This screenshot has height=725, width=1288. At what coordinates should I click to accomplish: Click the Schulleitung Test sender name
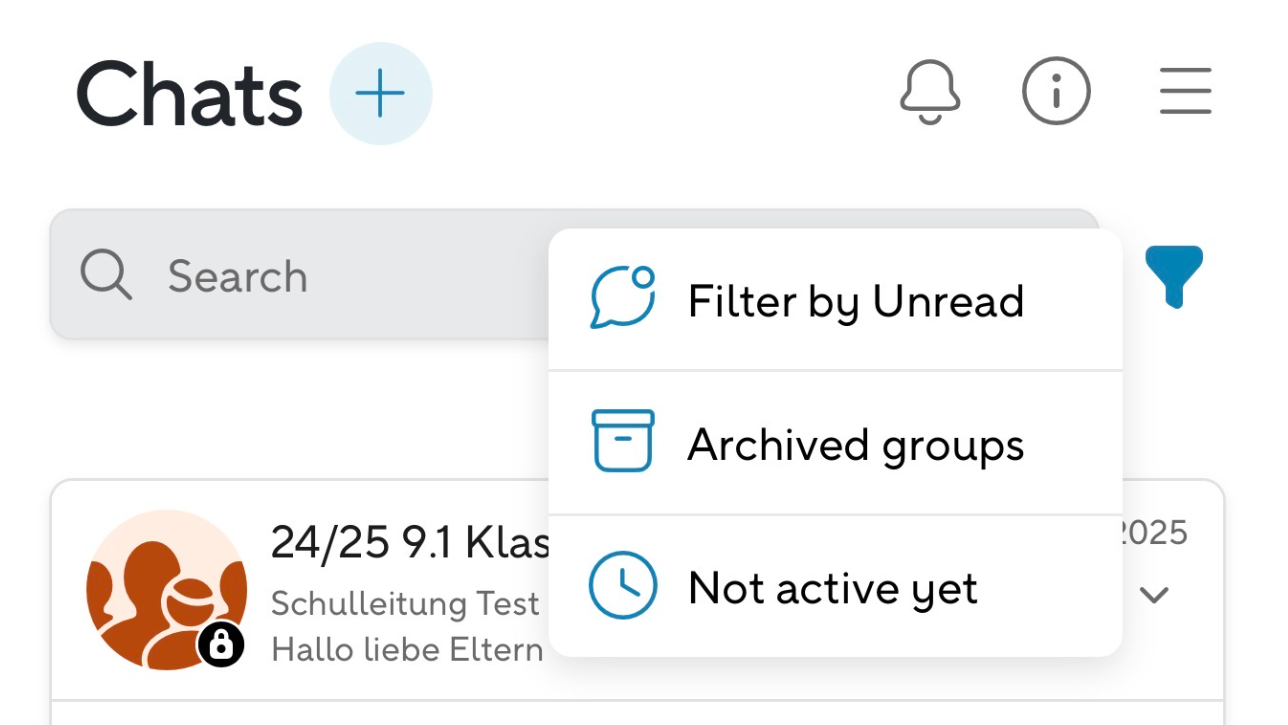(x=405, y=604)
